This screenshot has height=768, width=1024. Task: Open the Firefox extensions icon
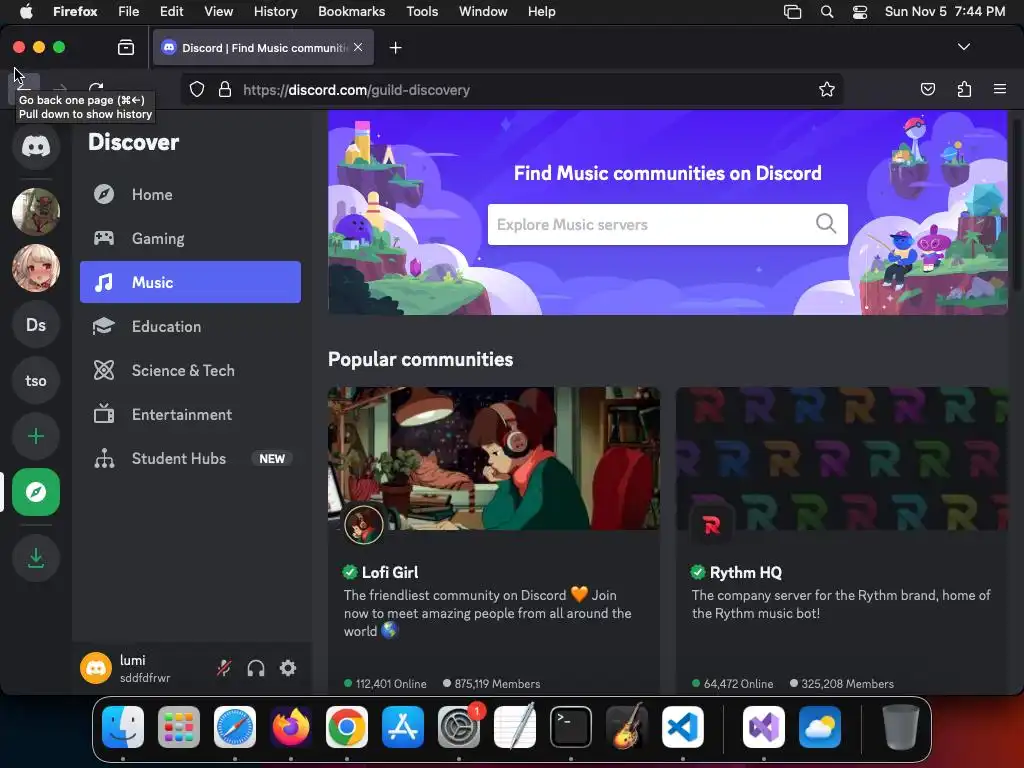point(964,89)
